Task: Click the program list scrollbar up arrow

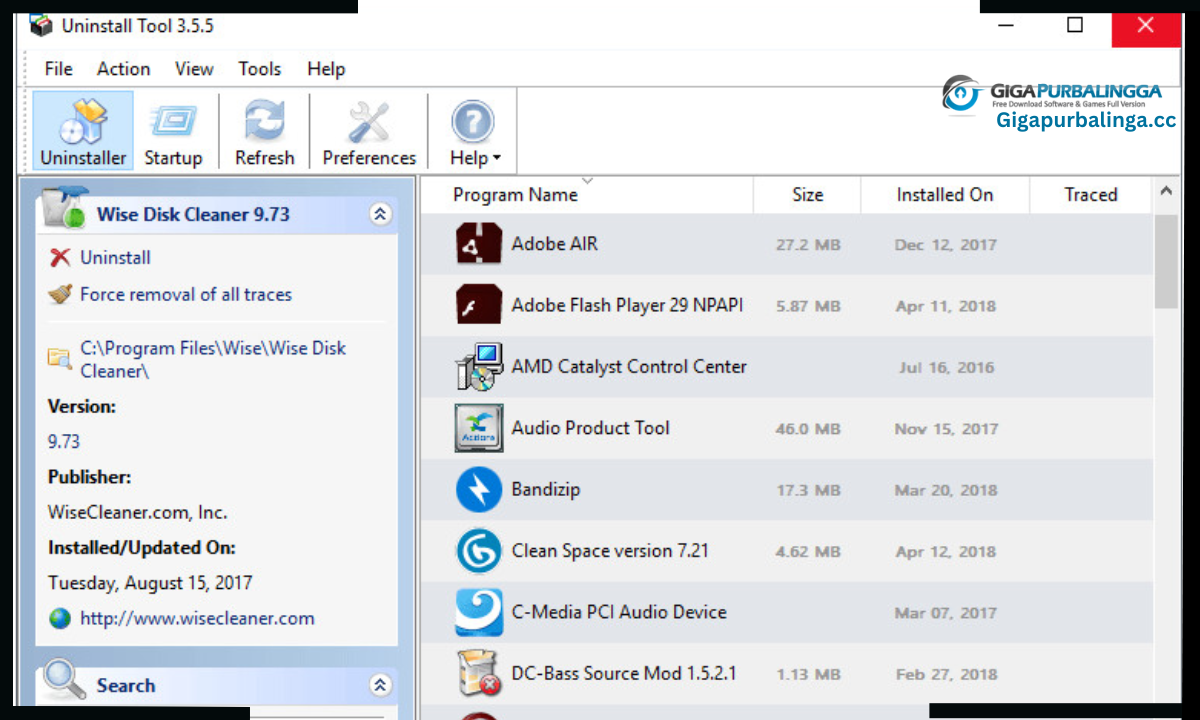Action: pyautogui.click(x=1166, y=192)
